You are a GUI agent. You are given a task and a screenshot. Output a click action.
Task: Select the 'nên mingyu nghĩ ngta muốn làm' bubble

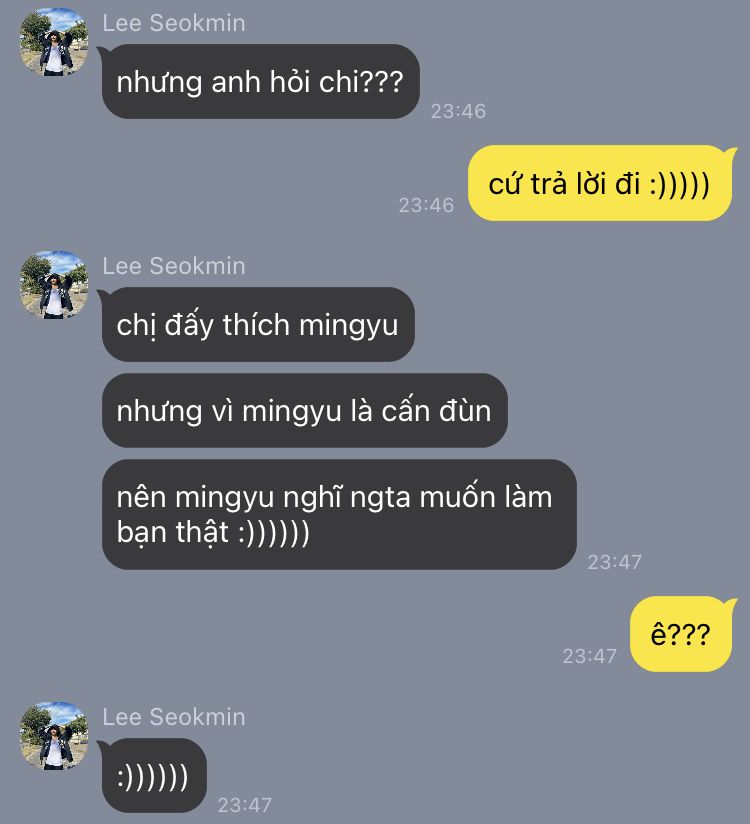[x=339, y=514]
